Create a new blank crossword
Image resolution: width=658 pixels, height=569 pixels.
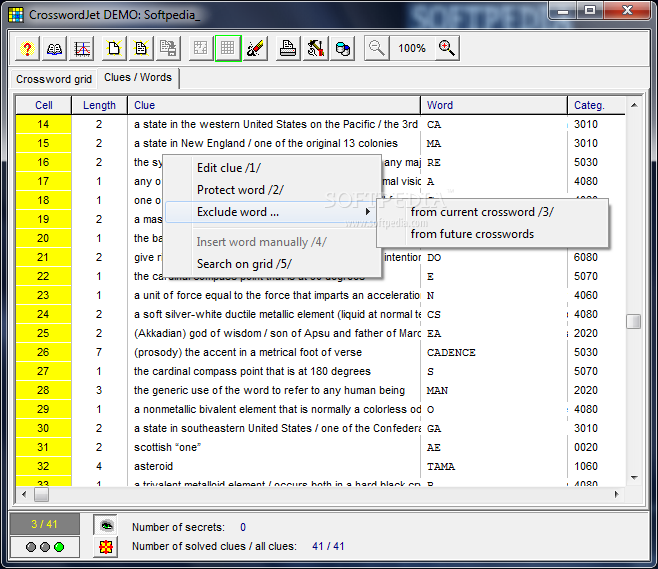(114, 49)
